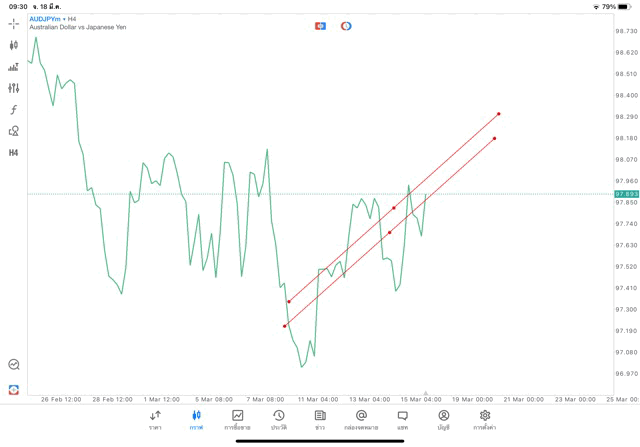Activate the crosshair cursor tool

pos(13,23)
